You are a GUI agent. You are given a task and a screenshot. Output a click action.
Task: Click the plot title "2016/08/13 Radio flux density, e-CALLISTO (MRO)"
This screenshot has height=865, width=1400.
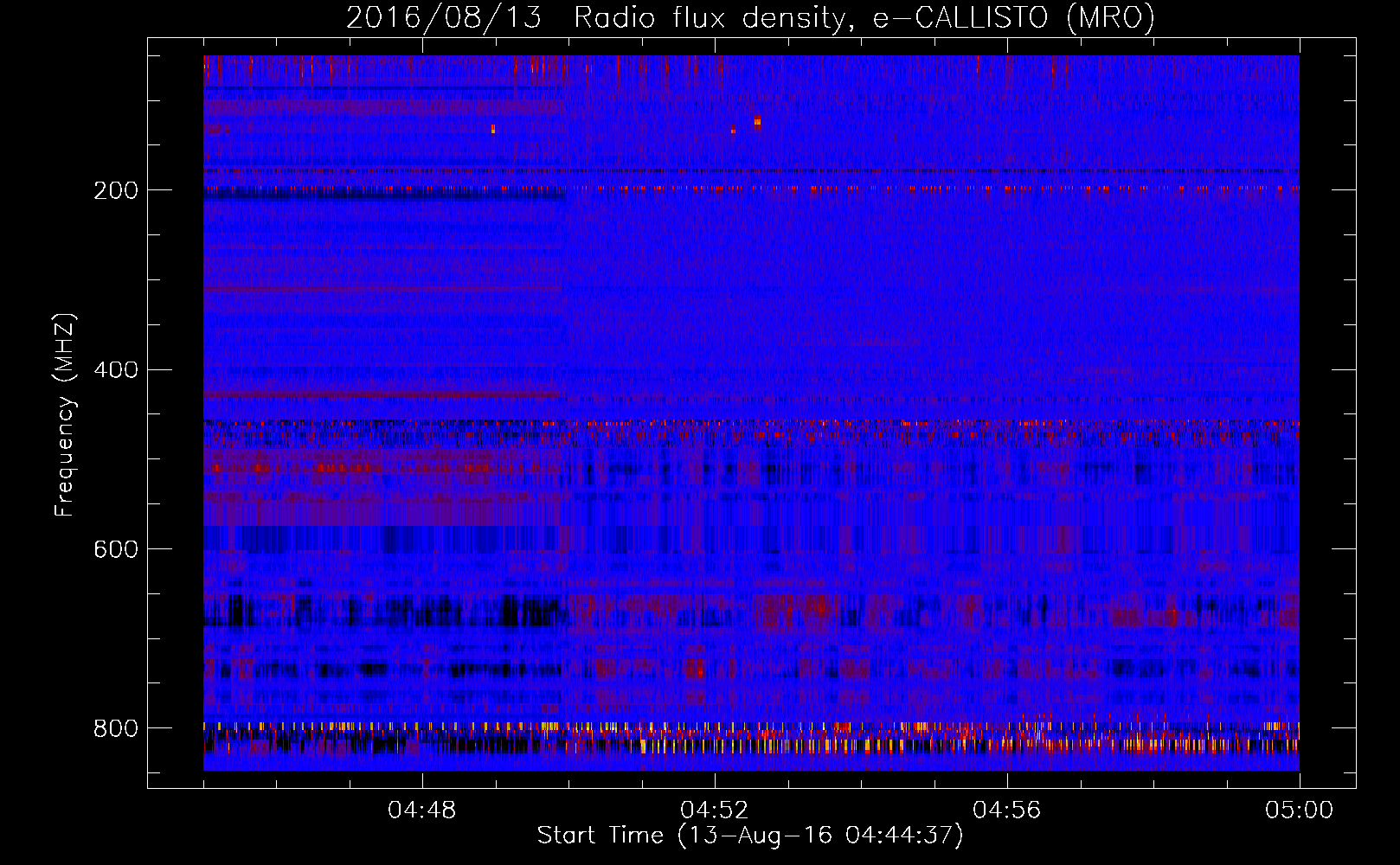750,17
